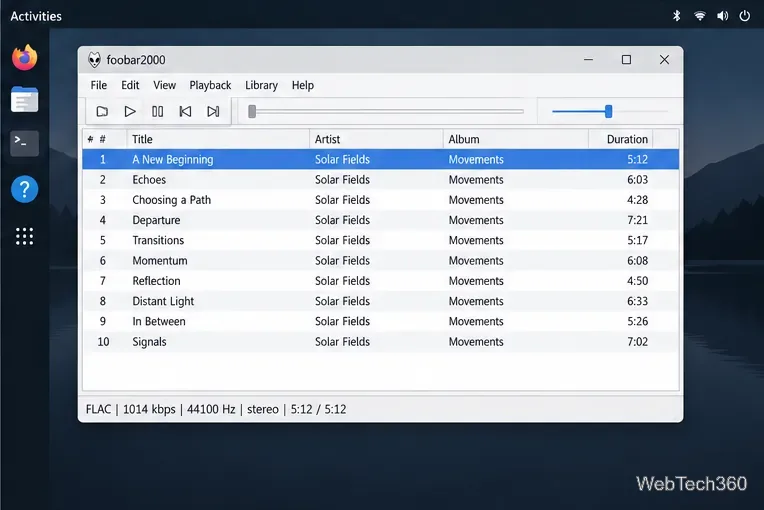Open the Playback menu
The height and width of the screenshot is (510, 764).
210,85
